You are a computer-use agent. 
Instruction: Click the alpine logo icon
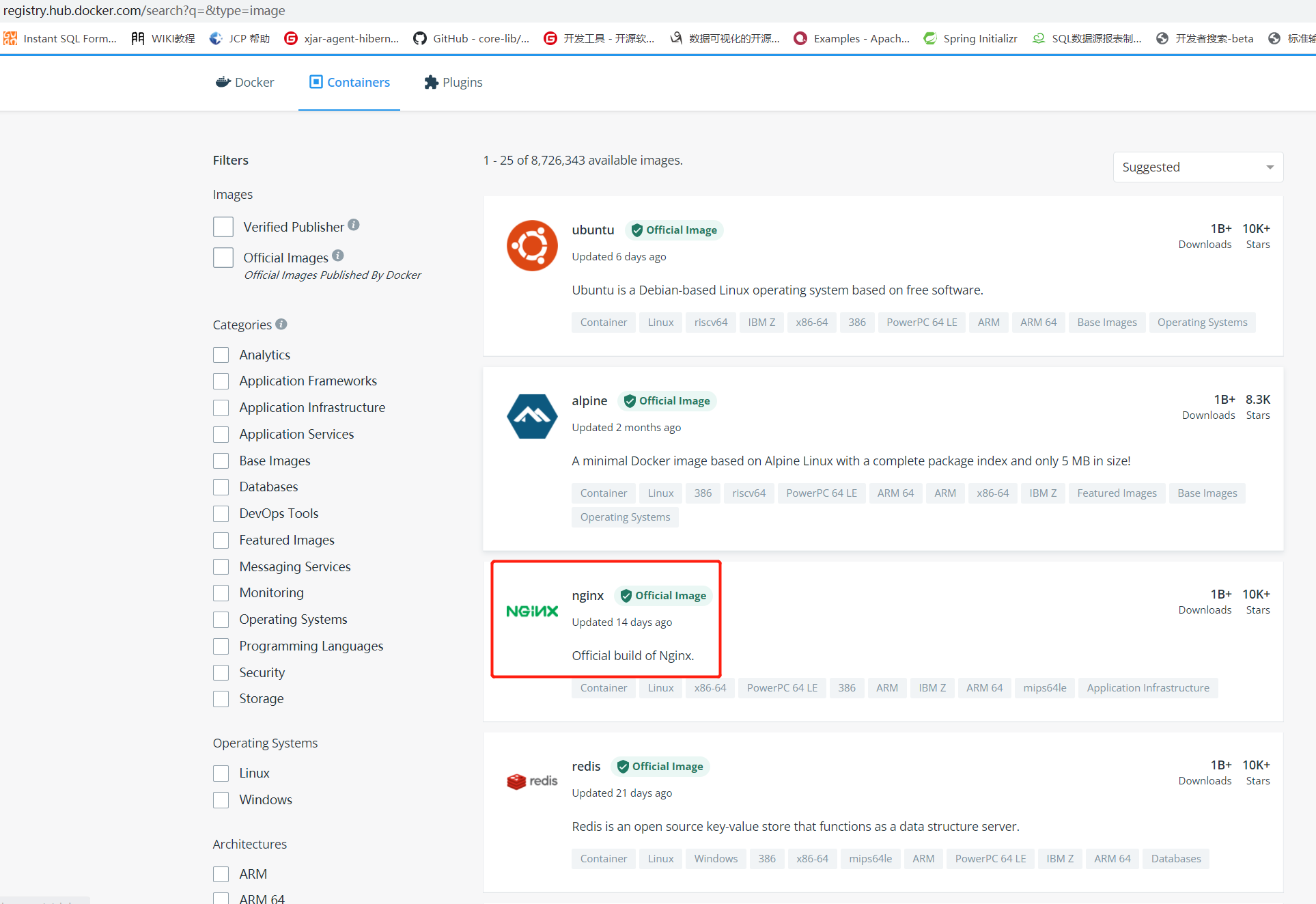[532, 416]
